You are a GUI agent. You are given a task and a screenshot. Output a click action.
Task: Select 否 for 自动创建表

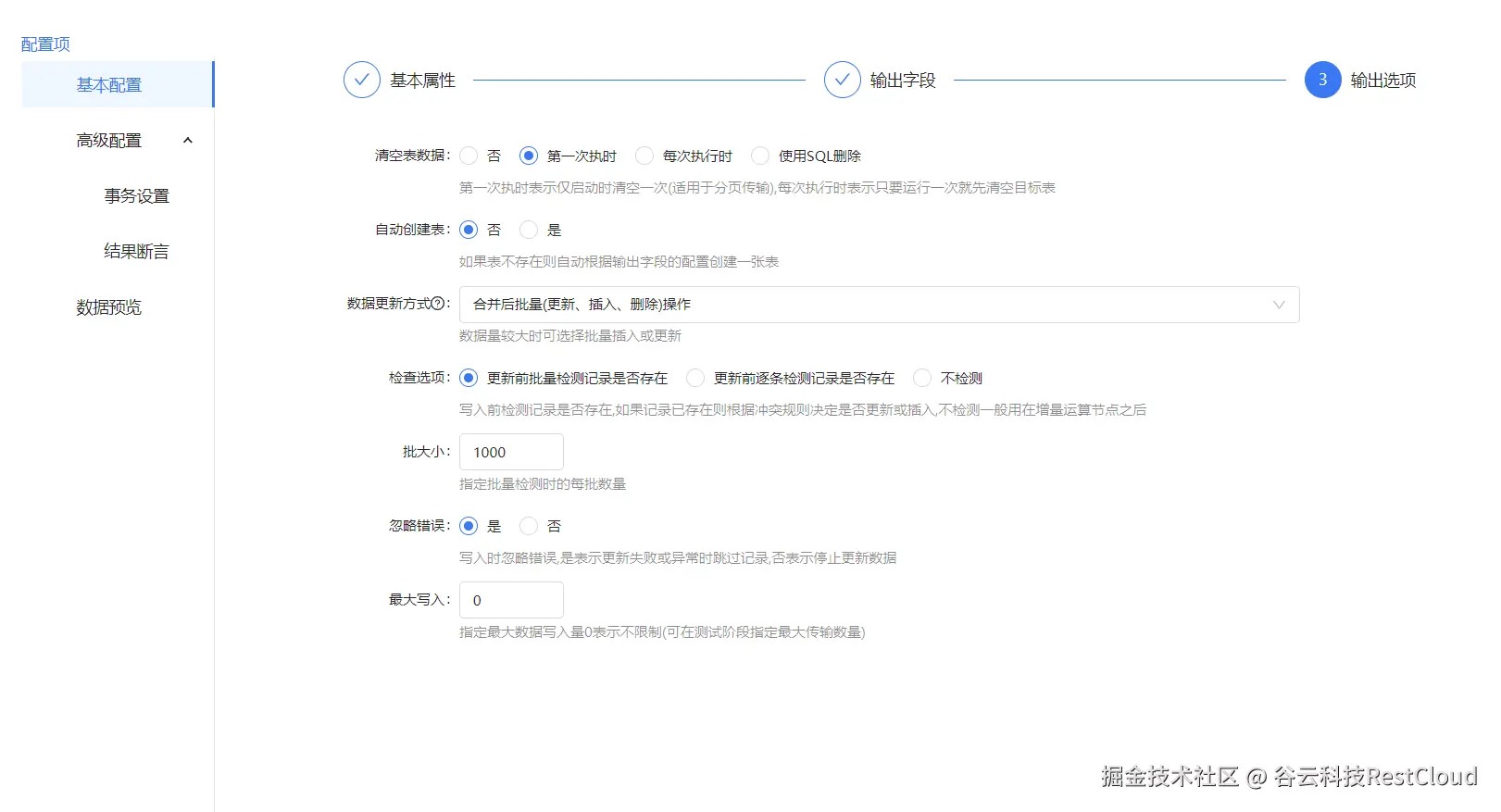(469, 230)
